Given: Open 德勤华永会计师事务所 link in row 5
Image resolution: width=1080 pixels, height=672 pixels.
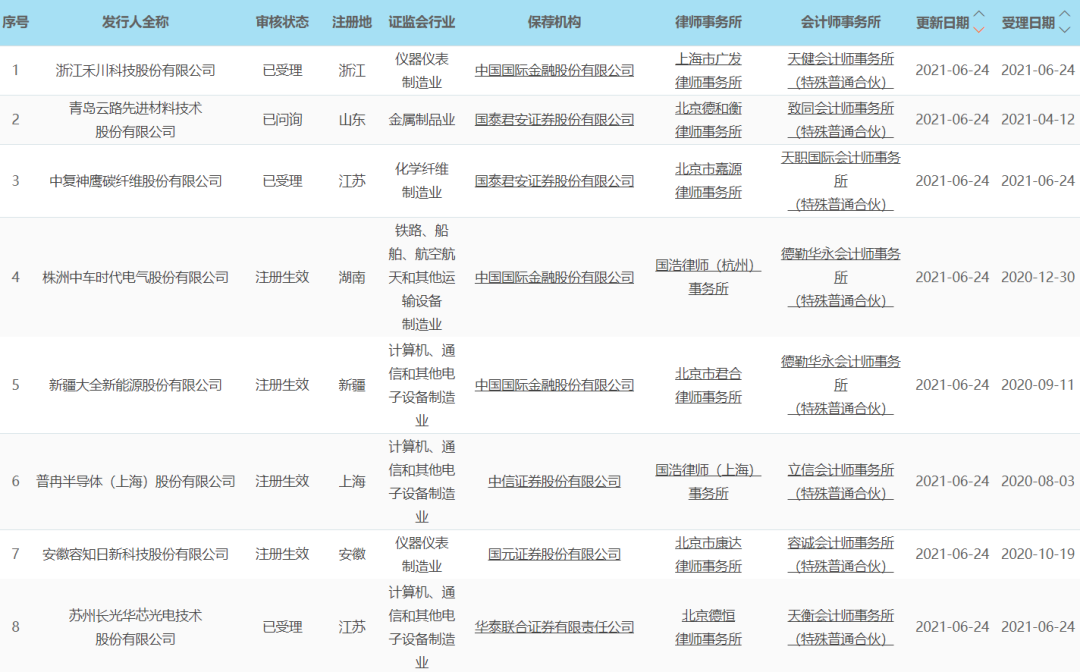Looking at the screenshot, I should click(840, 385).
